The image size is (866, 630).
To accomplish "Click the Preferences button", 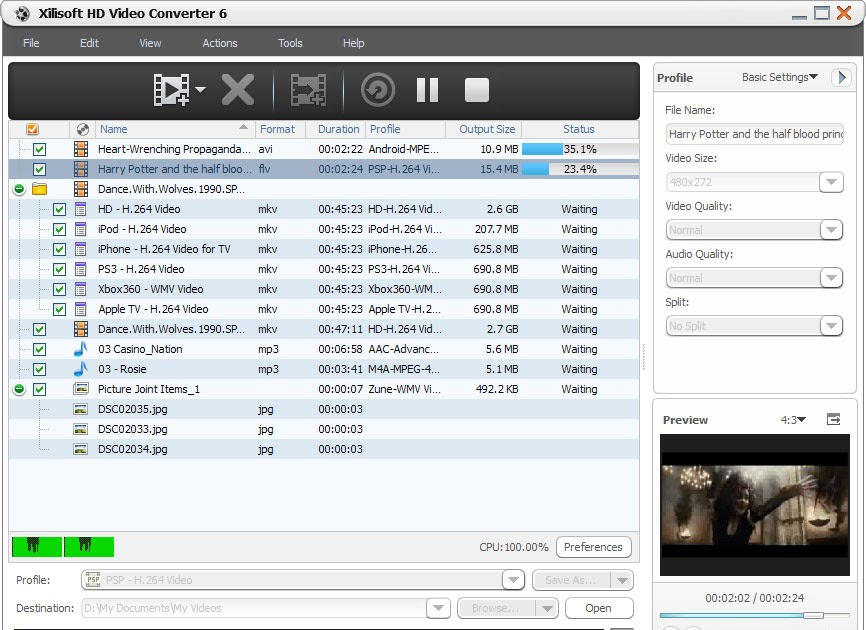I will pos(594,547).
